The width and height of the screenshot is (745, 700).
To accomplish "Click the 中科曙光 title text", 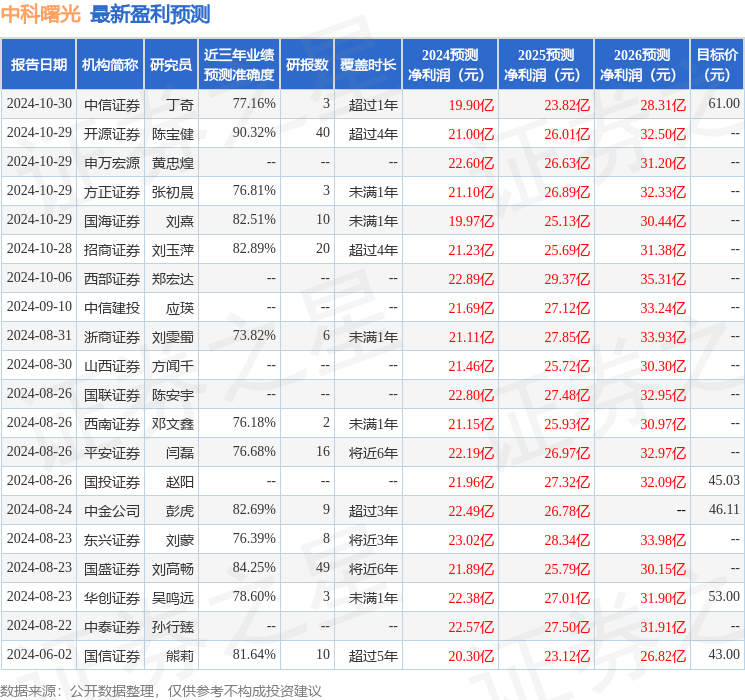I will pyautogui.click(x=41, y=14).
